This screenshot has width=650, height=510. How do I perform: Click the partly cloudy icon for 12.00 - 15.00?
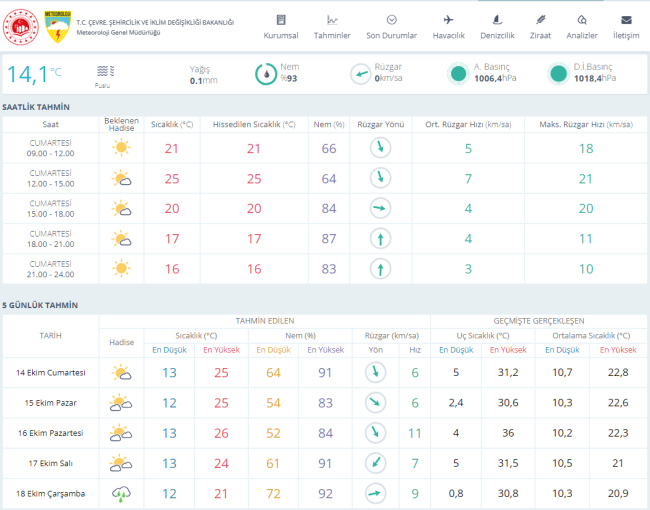point(121,178)
